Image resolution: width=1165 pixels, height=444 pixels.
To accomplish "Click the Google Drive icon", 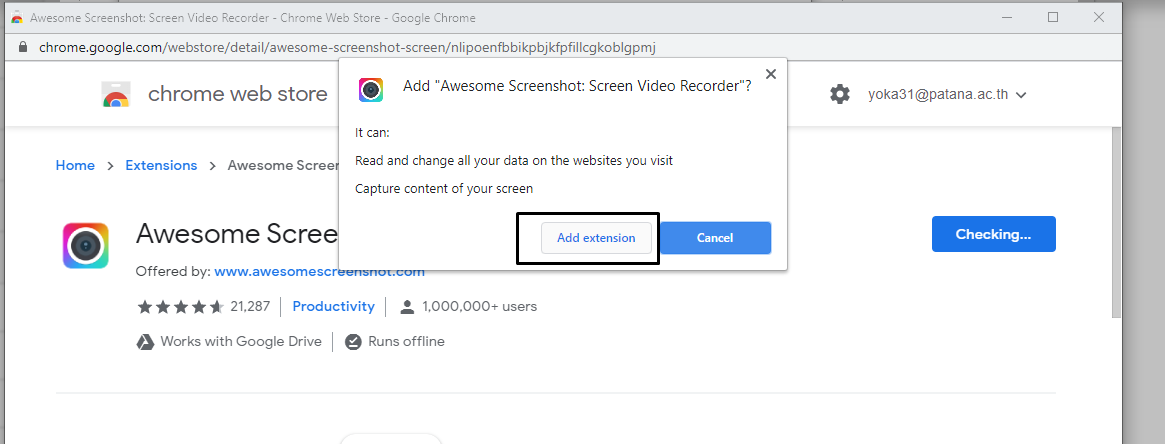I will (x=145, y=342).
